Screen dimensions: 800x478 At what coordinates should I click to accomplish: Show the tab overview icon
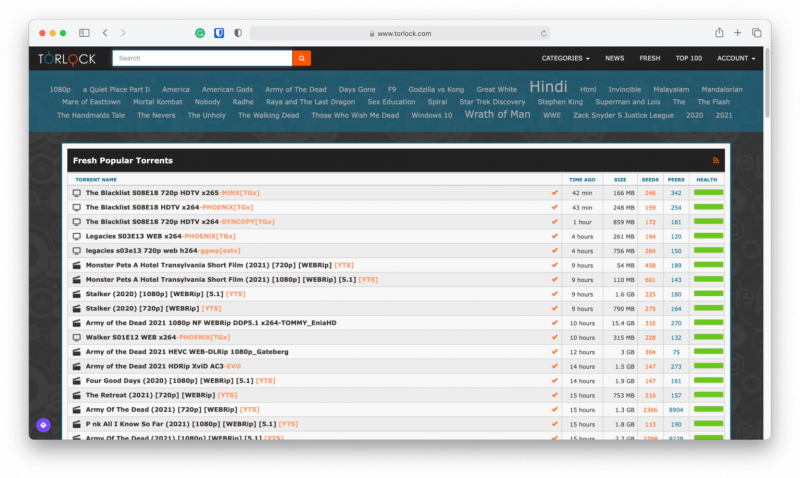(757, 33)
